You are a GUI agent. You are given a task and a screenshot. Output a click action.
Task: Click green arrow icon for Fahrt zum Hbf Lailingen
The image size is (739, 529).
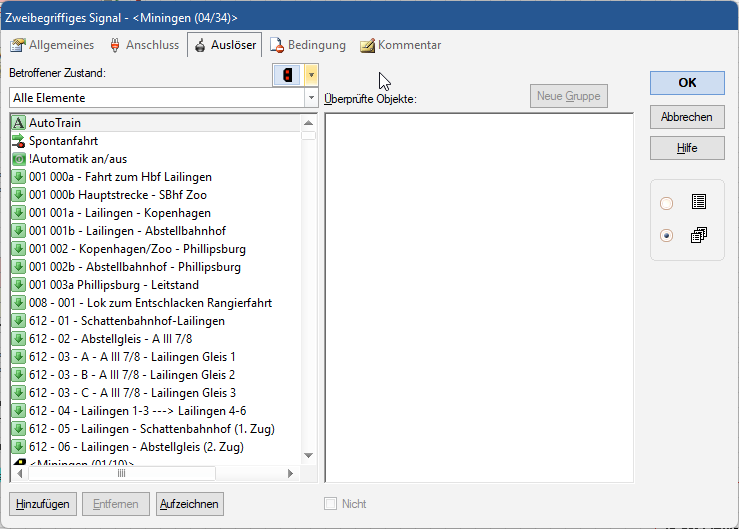(19, 177)
